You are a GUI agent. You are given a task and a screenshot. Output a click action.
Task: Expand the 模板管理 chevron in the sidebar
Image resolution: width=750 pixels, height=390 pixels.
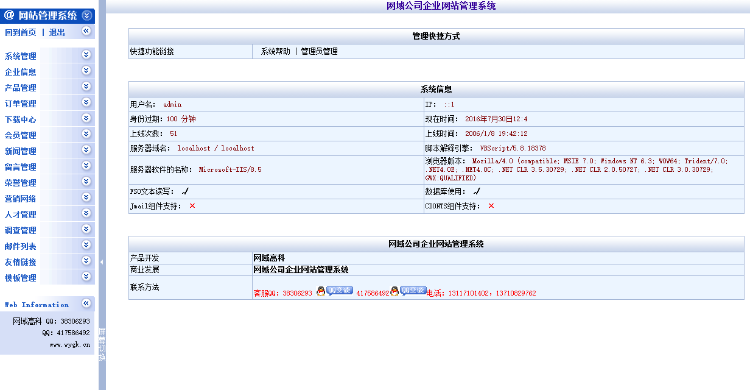coord(86,277)
